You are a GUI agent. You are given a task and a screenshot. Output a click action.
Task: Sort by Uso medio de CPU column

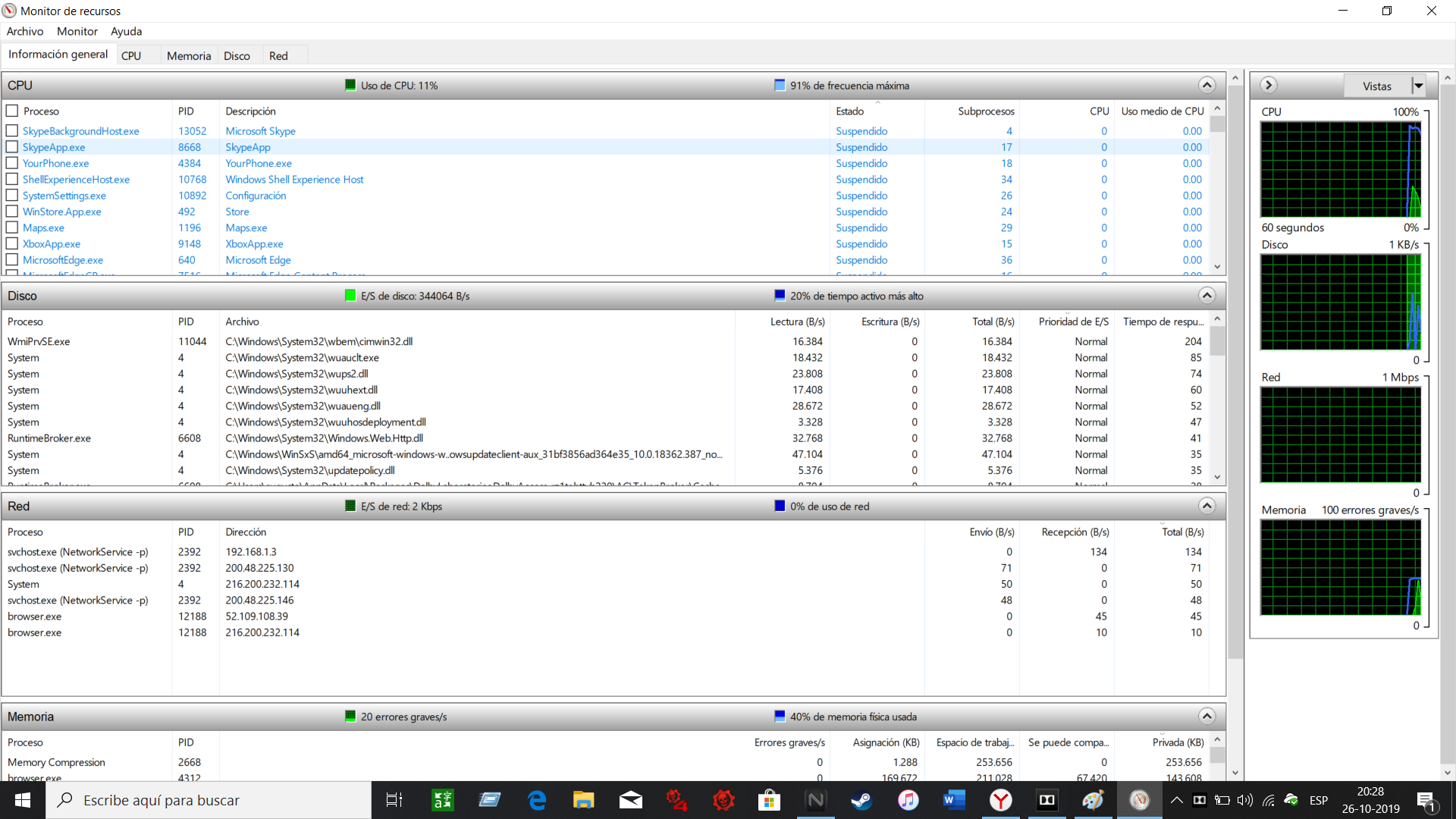click(x=1162, y=111)
